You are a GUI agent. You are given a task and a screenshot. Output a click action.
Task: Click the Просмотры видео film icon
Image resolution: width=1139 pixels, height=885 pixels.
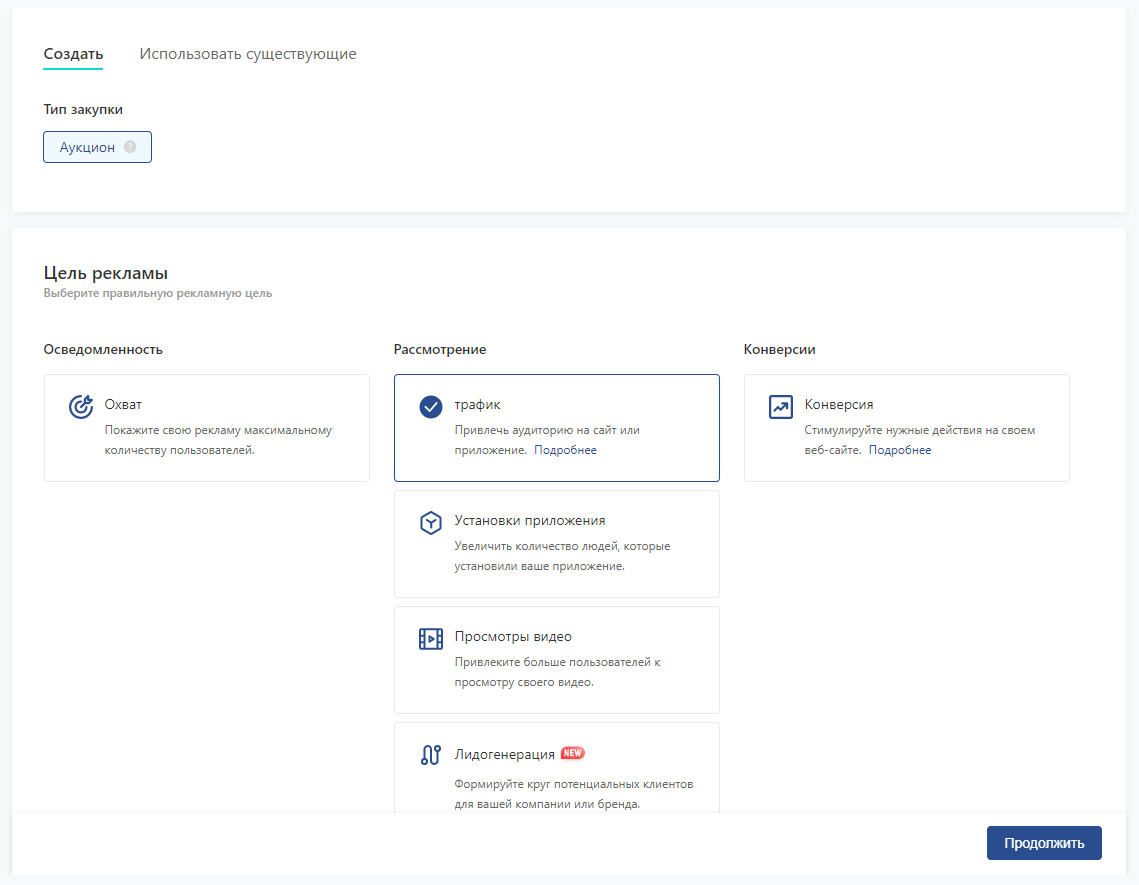coord(430,638)
